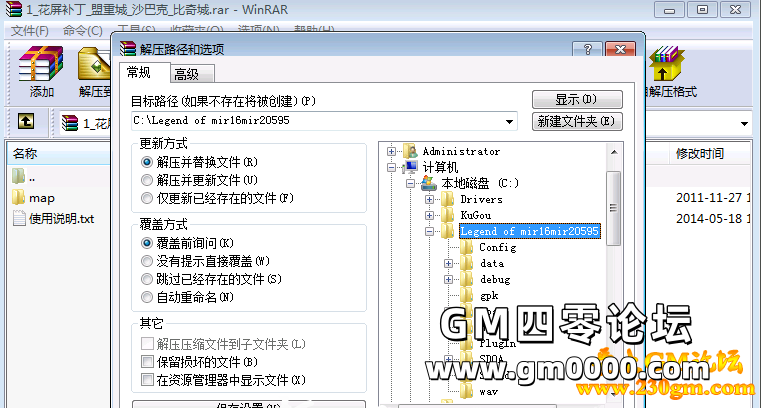The height and width of the screenshot is (408, 761).
Task: Select the parent folder '..' icon
Action: 18,177
